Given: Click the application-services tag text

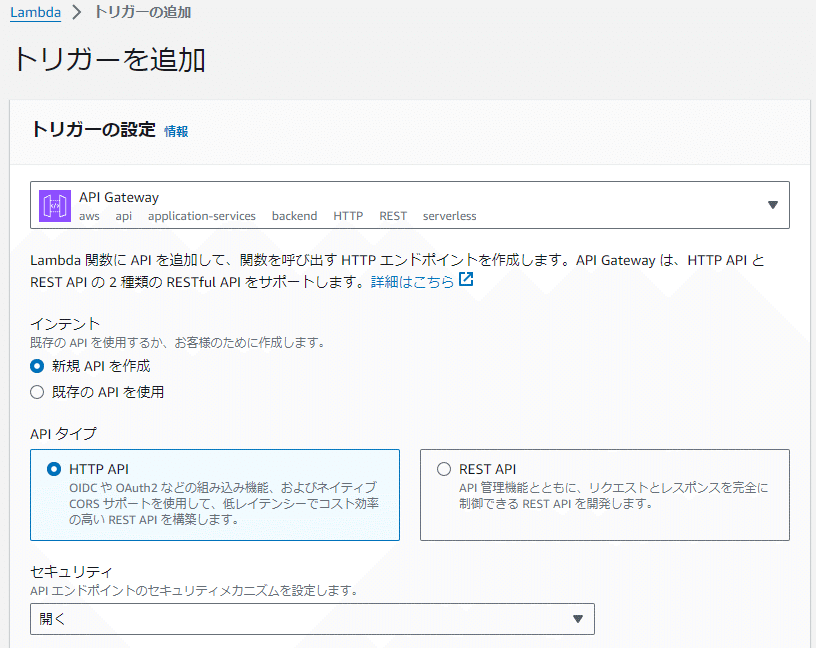Looking at the screenshot, I should [202, 216].
